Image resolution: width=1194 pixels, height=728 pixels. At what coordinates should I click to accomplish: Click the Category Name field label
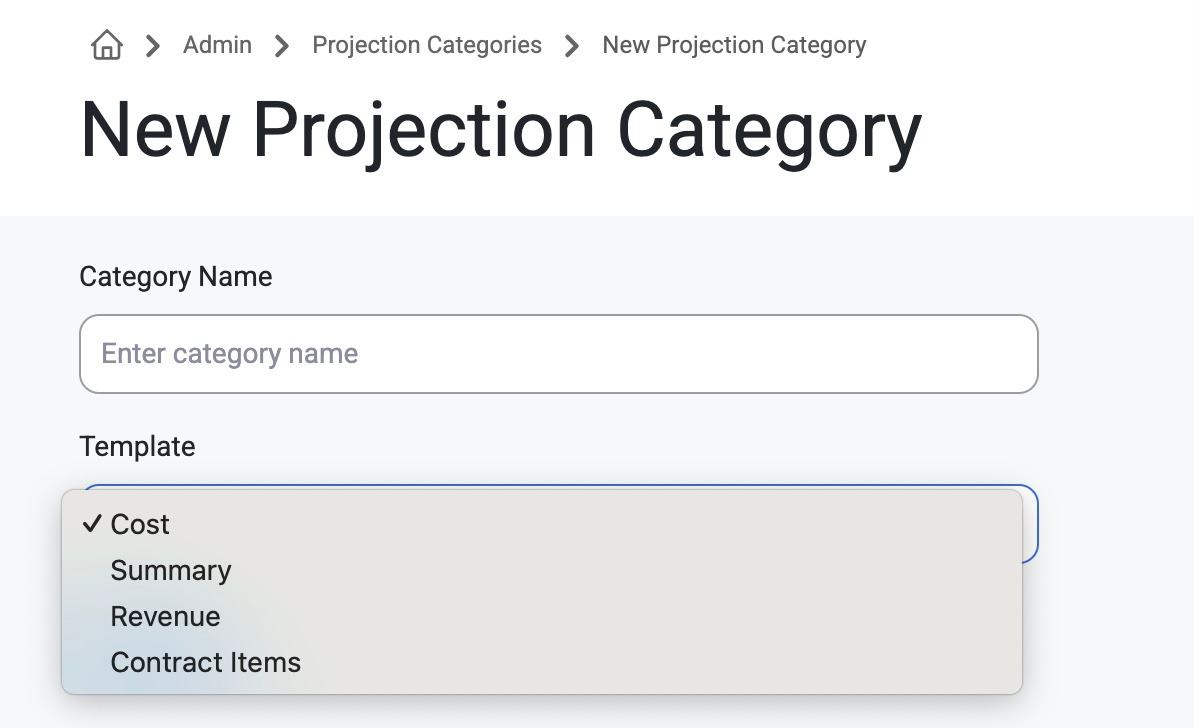tap(176, 276)
